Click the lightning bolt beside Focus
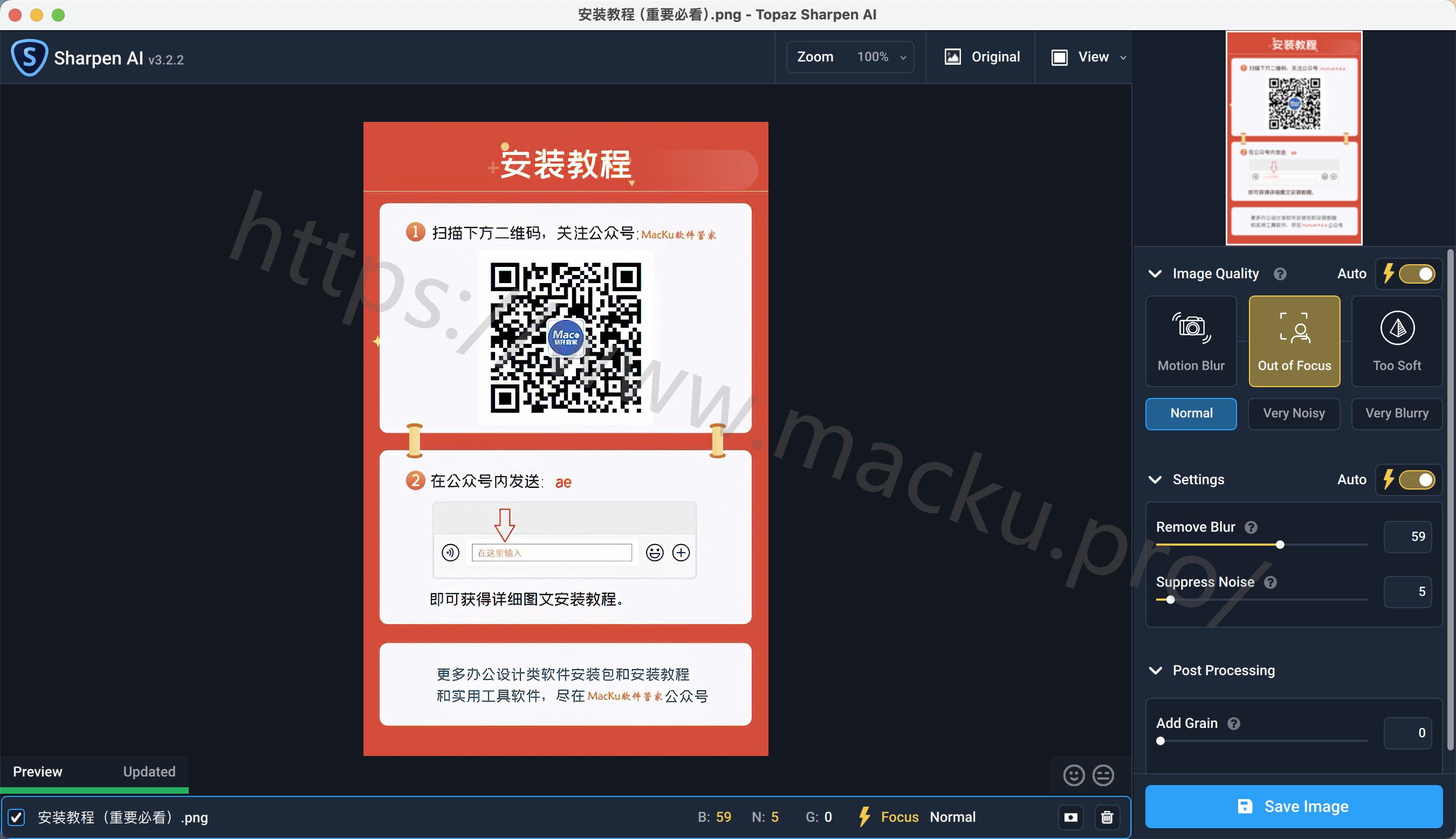The height and width of the screenshot is (839, 1456). [864, 816]
